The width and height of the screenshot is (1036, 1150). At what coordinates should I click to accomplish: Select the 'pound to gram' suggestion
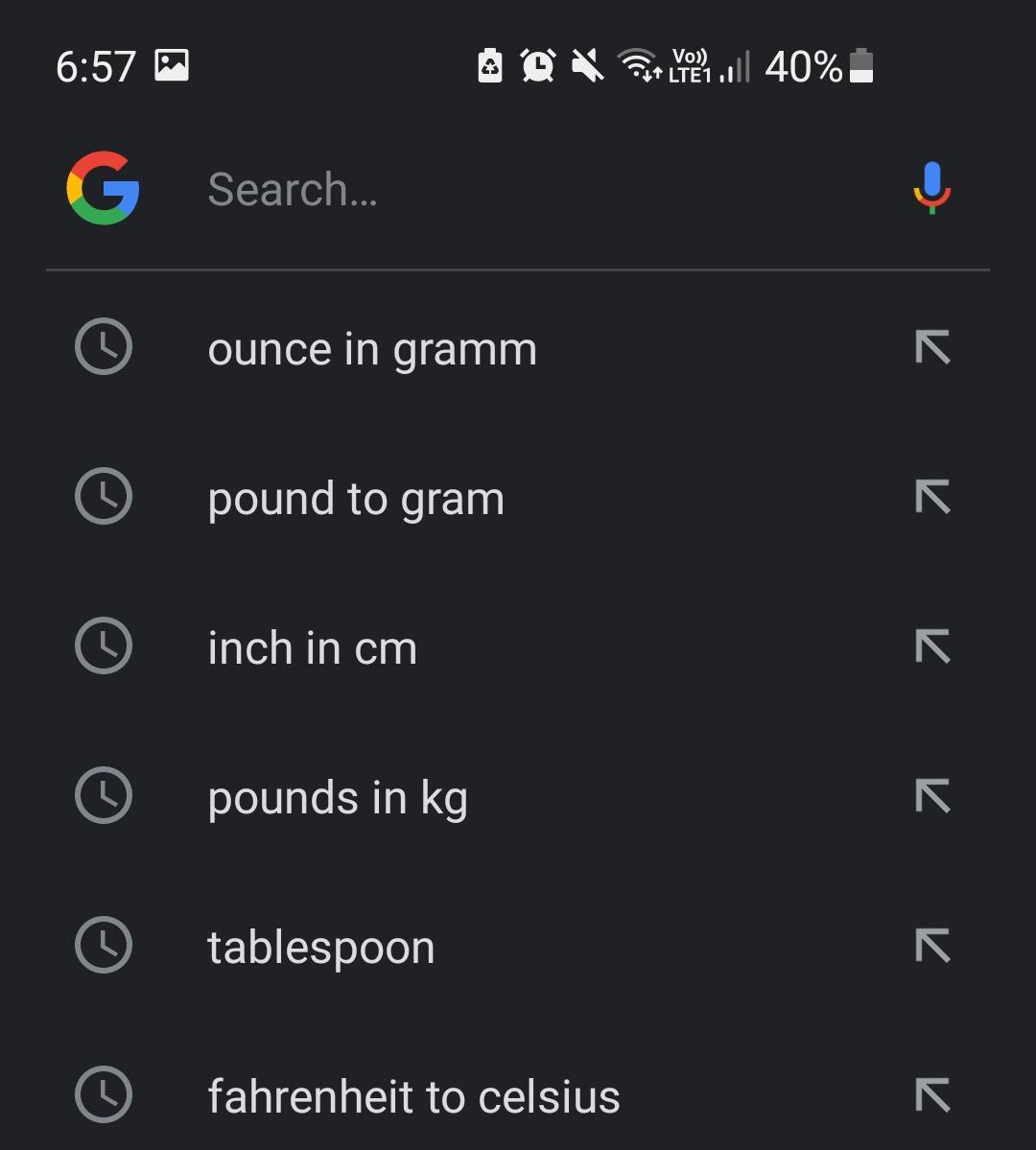[x=356, y=499]
